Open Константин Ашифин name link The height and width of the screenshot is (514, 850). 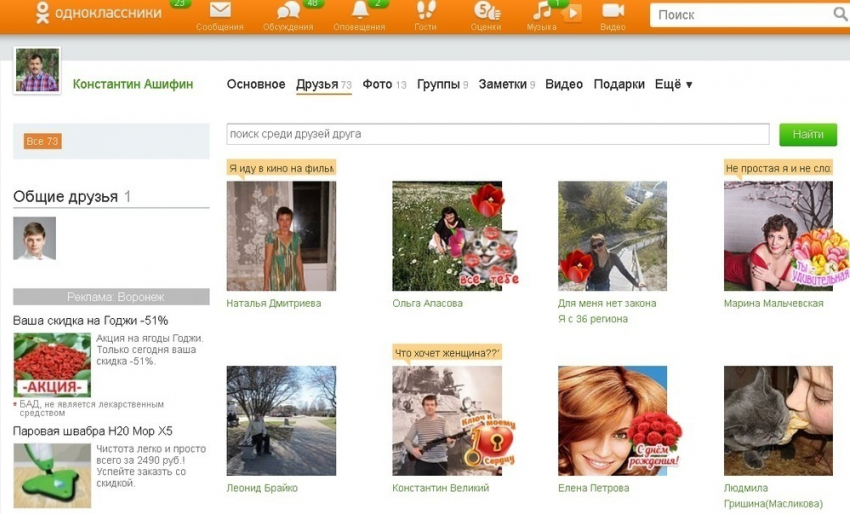[133, 84]
